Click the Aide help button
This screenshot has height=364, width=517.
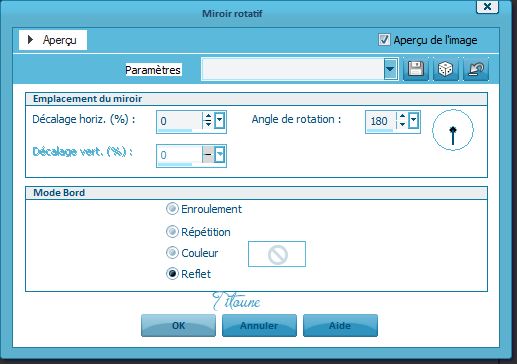click(340, 325)
